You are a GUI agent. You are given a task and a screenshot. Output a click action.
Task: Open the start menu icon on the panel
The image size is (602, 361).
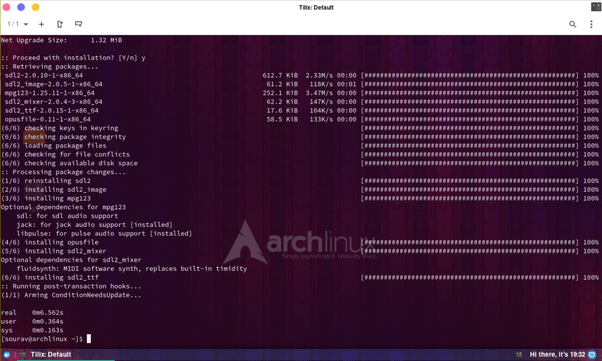pyautogui.click(x=7, y=354)
